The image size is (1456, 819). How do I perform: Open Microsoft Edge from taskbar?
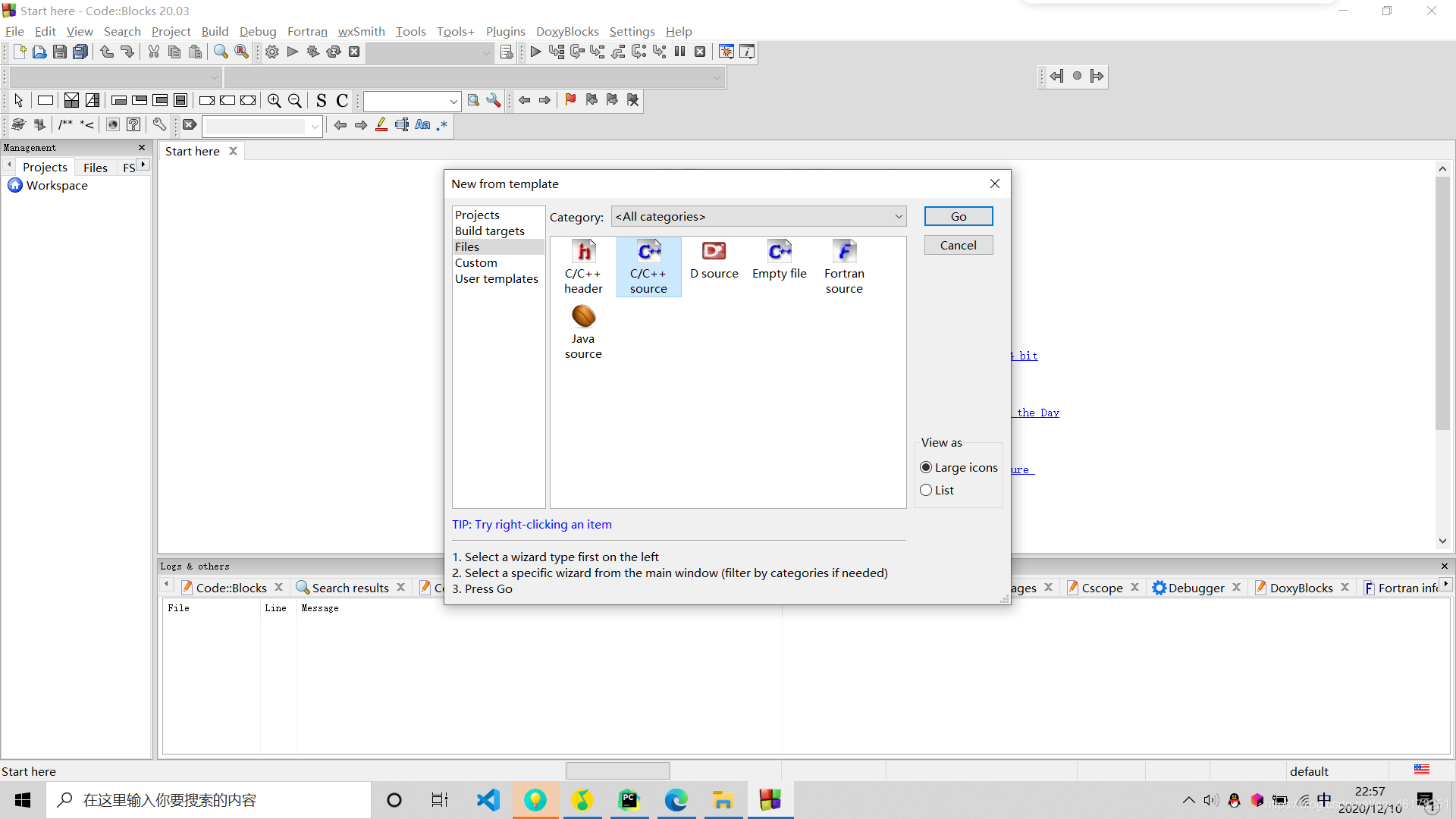point(676,800)
